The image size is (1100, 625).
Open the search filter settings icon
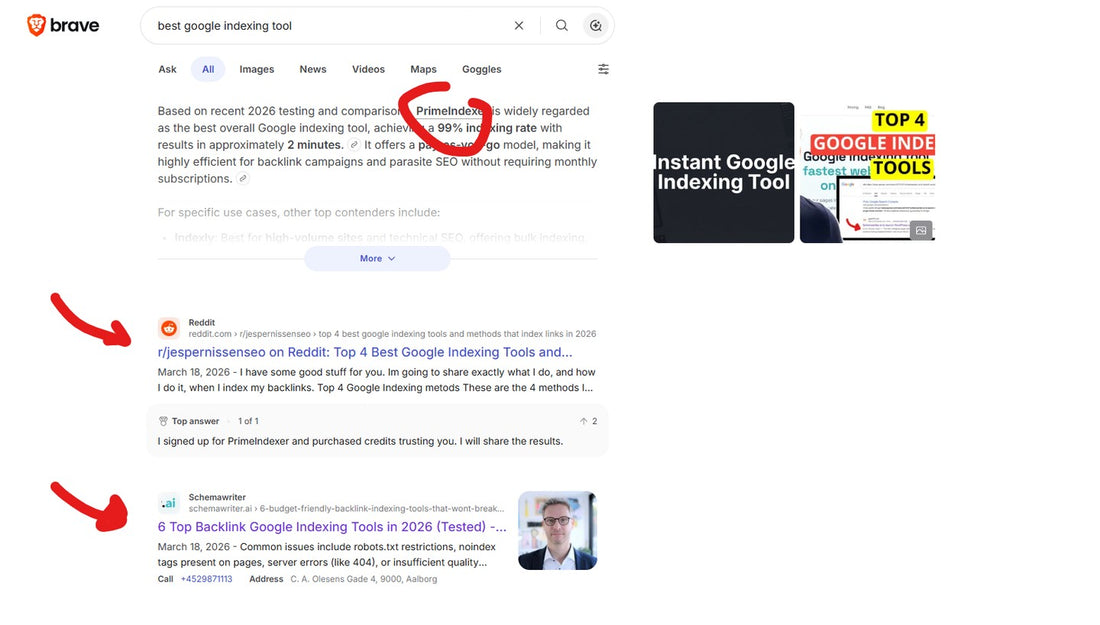603,69
